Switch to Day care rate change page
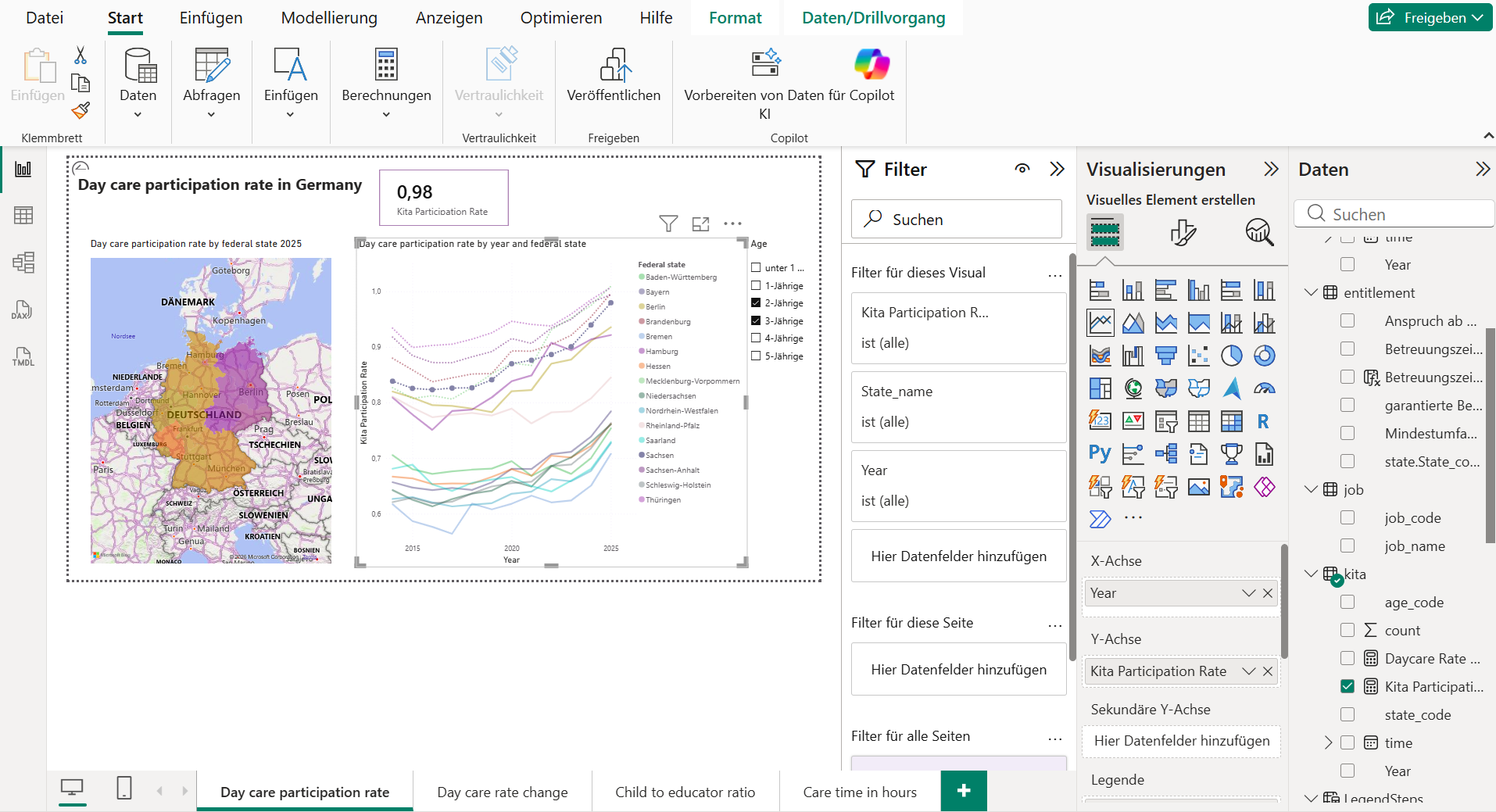The width and height of the screenshot is (1496, 812). click(x=503, y=792)
